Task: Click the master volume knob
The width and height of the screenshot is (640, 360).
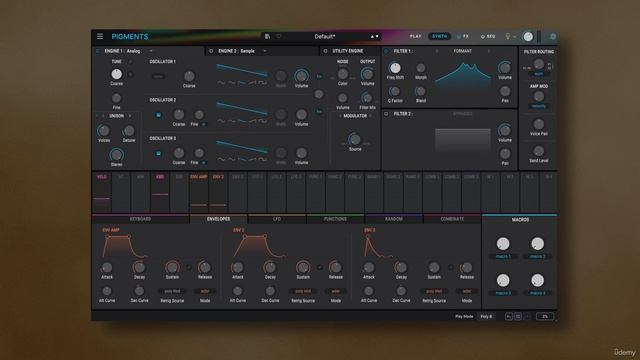Action: coord(528,36)
